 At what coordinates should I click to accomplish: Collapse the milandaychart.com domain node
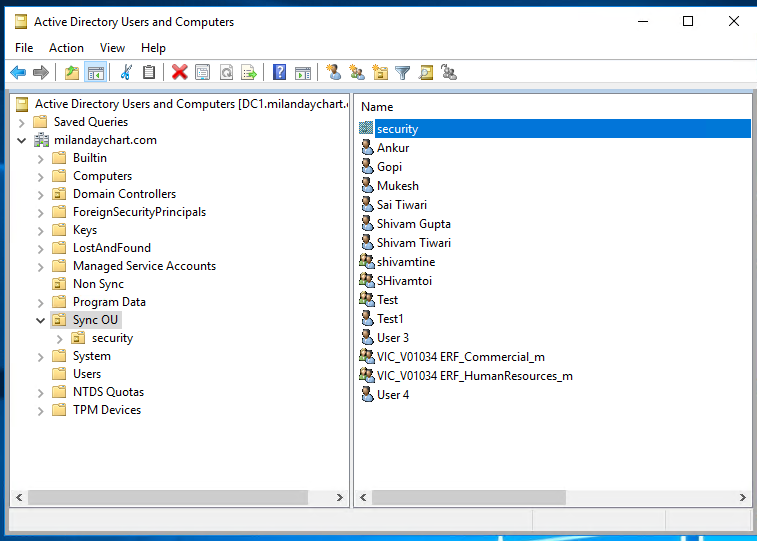pos(22,141)
